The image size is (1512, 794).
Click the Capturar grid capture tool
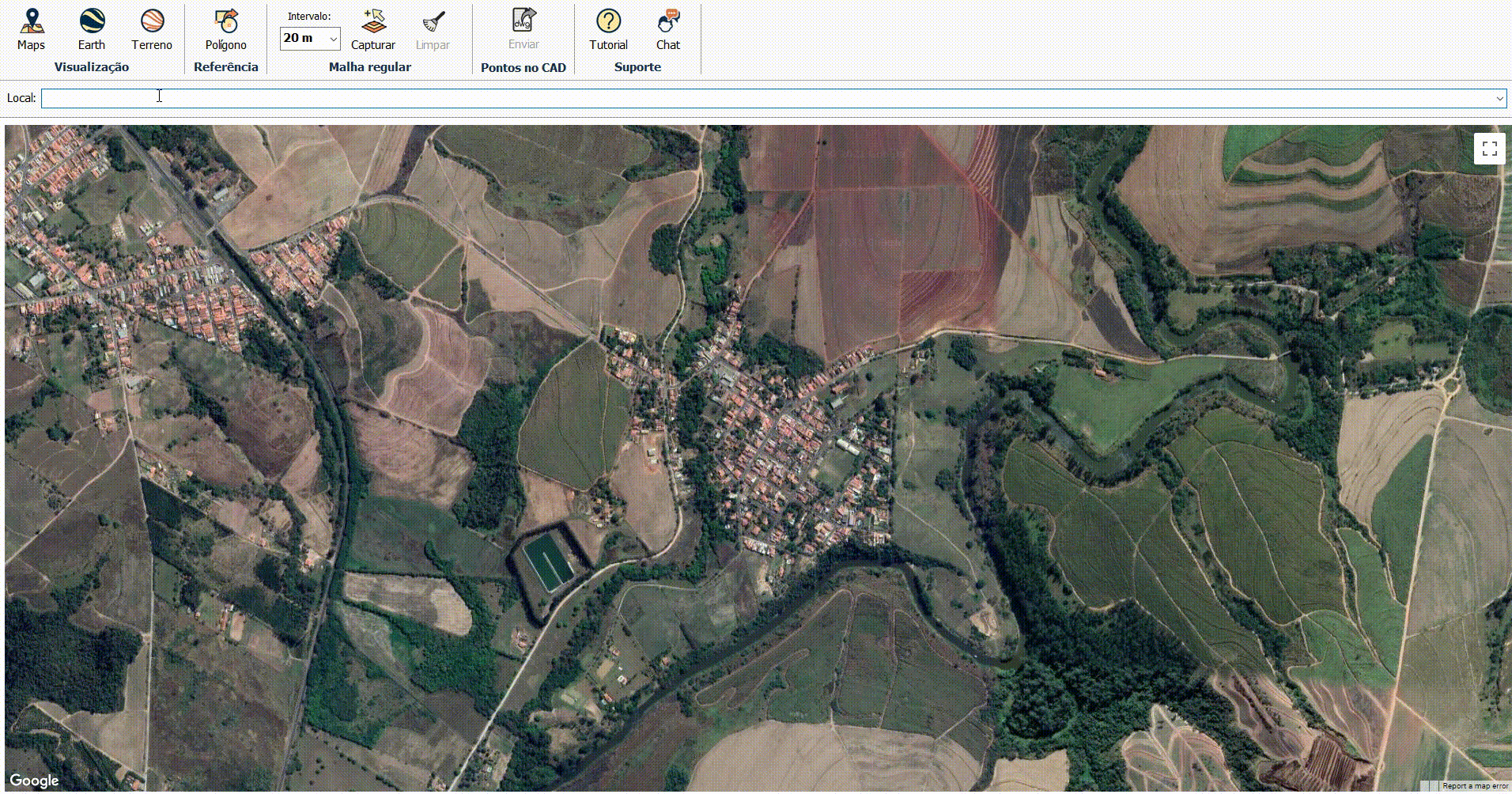pyautogui.click(x=372, y=29)
